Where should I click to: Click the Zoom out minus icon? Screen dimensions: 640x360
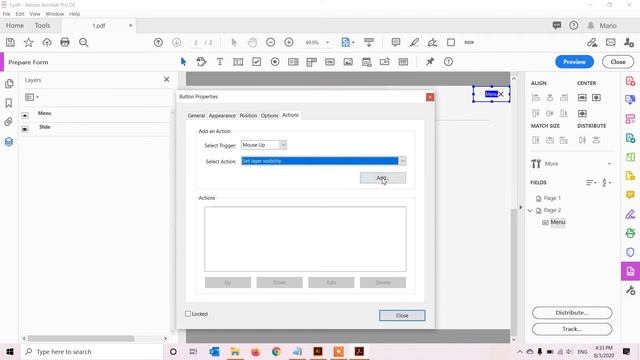(270, 42)
